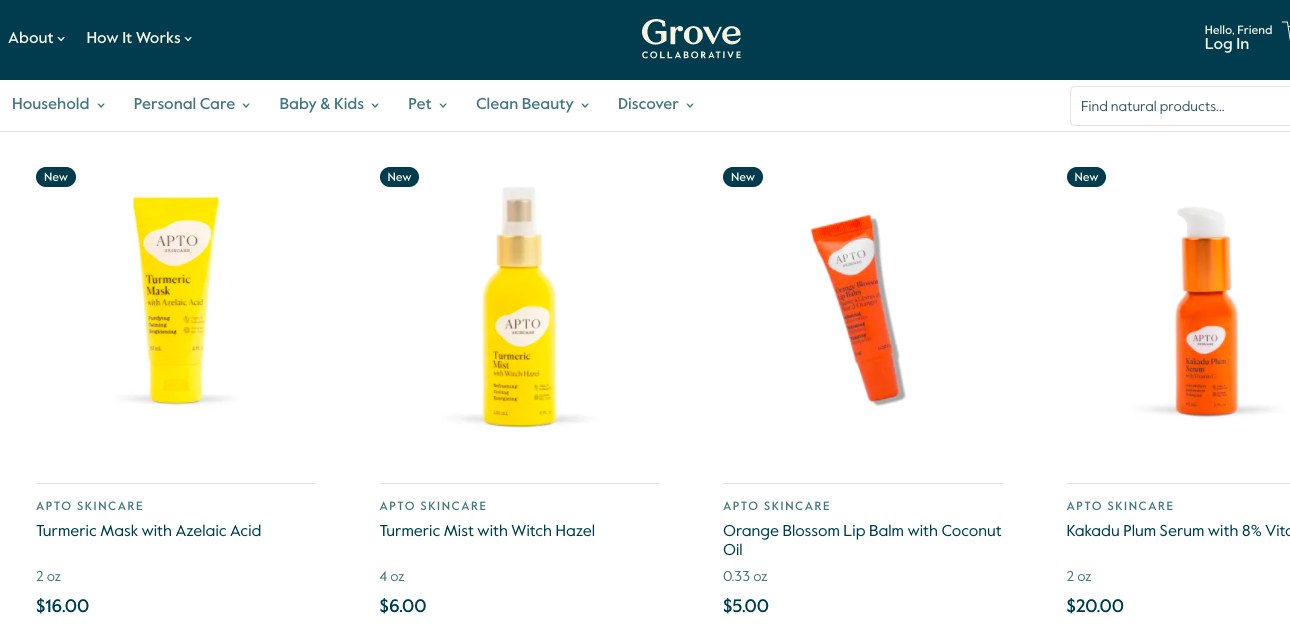The height and width of the screenshot is (626, 1290).
Task: Open the Personal Care menu
Action: (x=192, y=104)
